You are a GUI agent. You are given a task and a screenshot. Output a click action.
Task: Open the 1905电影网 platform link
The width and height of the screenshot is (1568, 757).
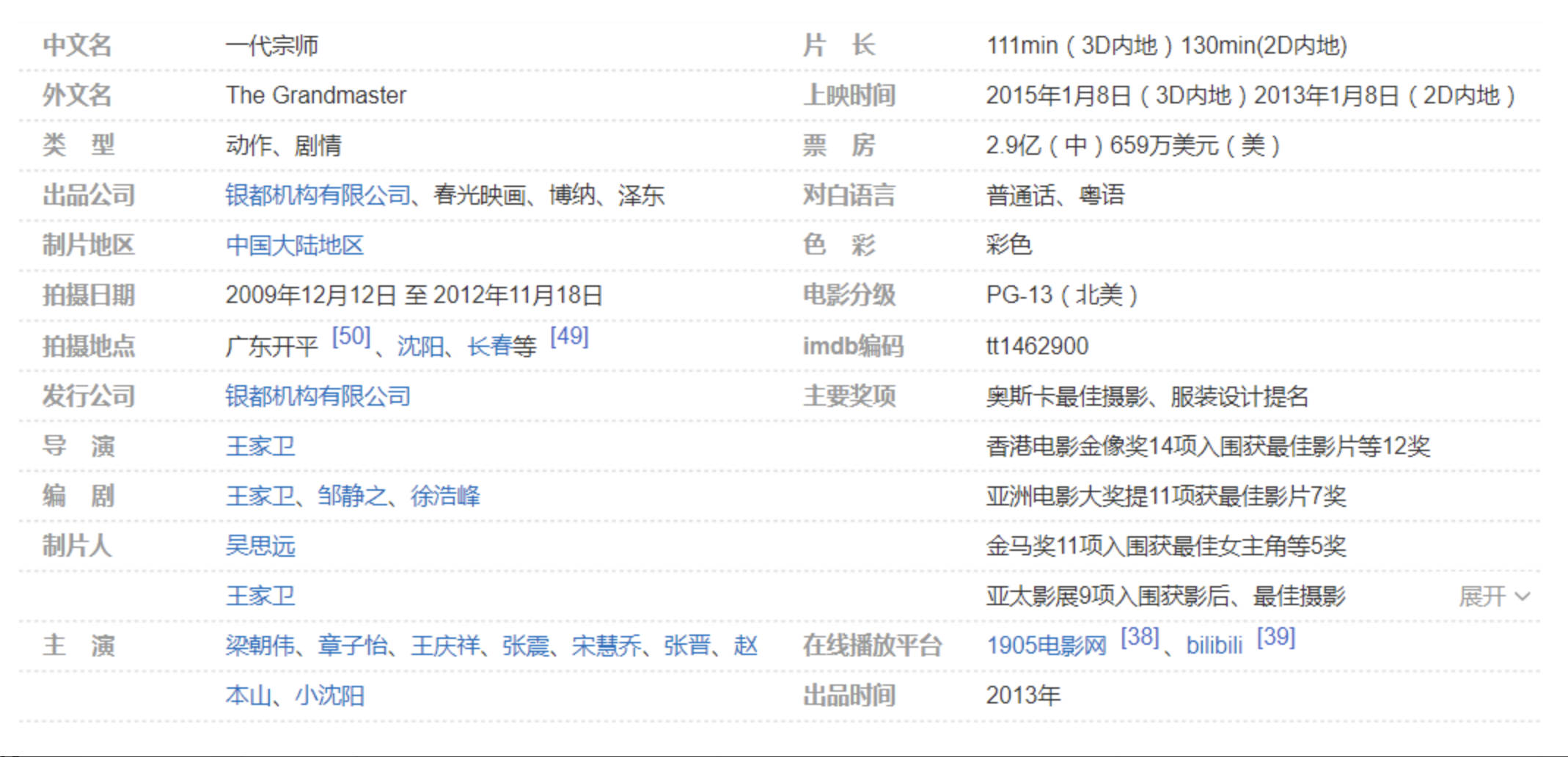1047,646
